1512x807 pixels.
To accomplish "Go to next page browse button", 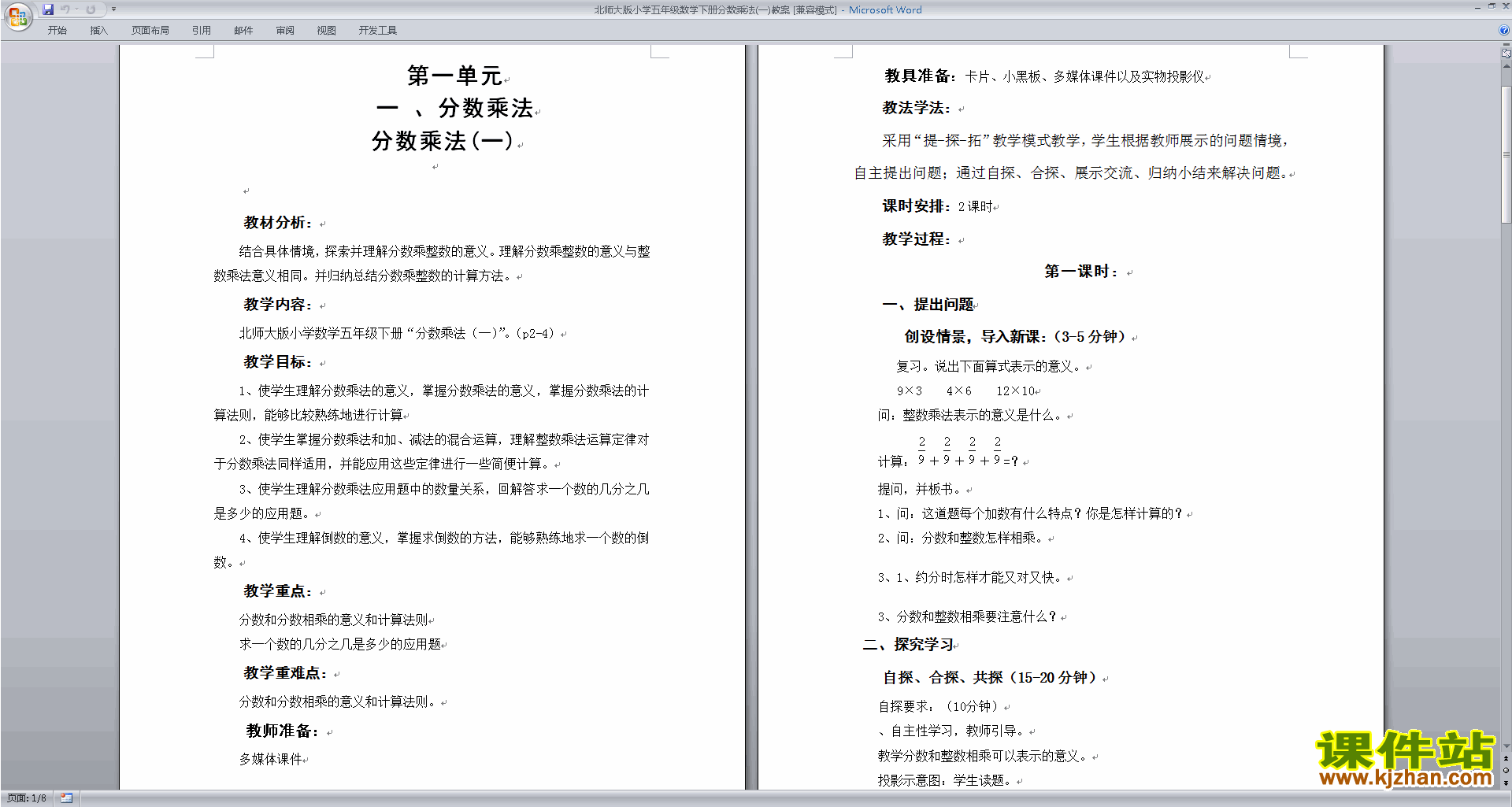I will 1506,783.
